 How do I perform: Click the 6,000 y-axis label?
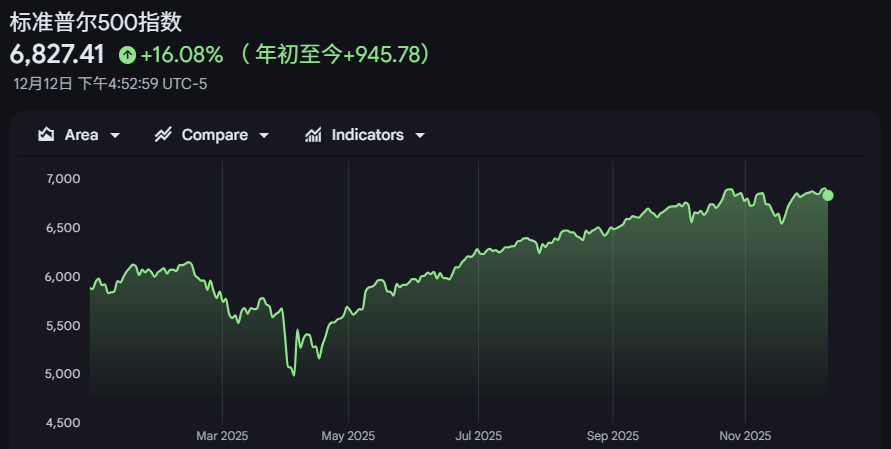pos(63,277)
